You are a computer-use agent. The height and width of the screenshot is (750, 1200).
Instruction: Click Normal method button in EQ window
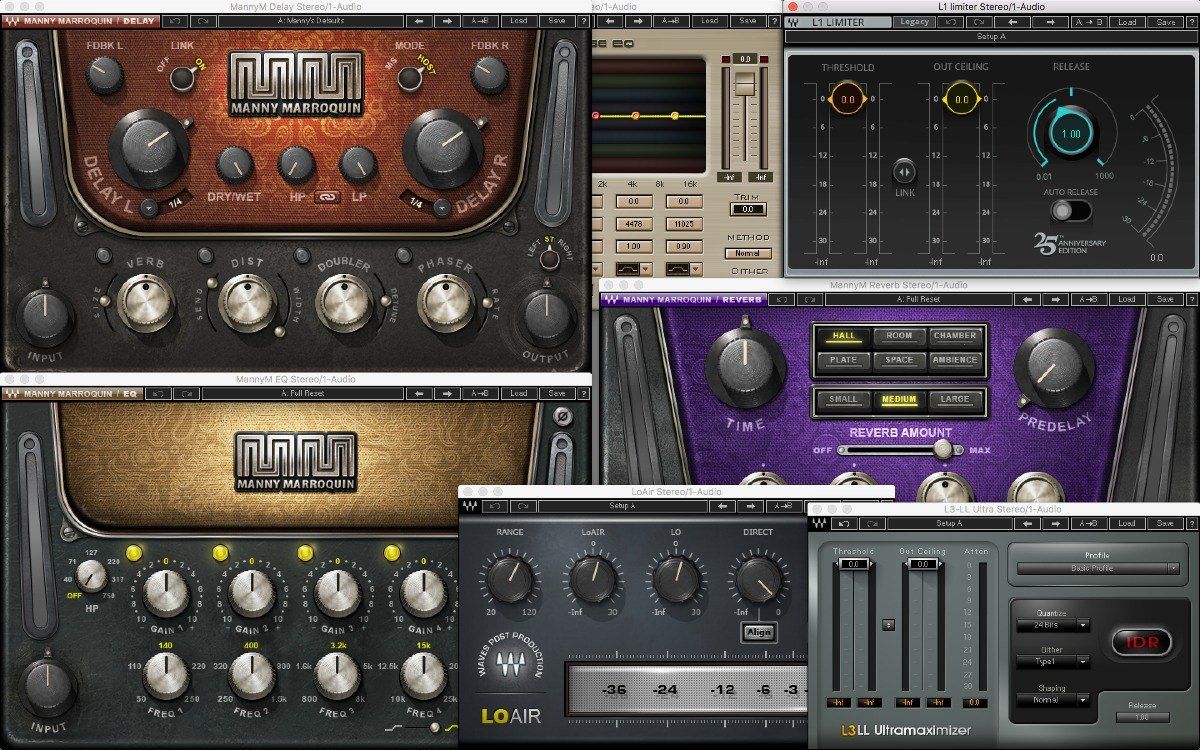click(x=748, y=253)
